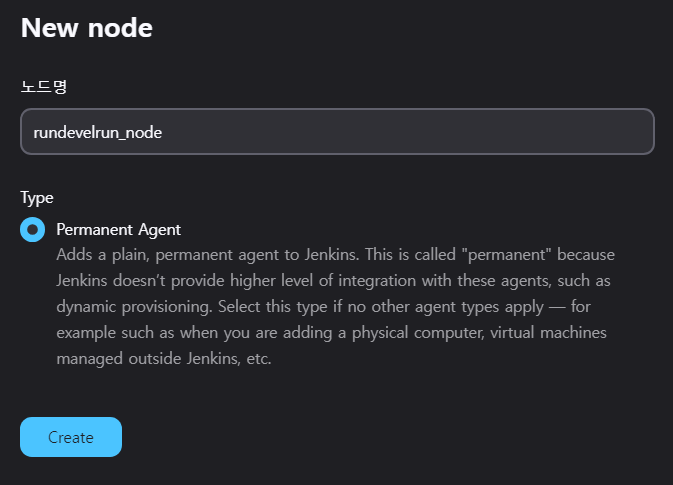Image resolution: width=673 pixels, height=485 pixels.
Task: Select the Permanent Agent radio button
Action: (x=33, y=230)
